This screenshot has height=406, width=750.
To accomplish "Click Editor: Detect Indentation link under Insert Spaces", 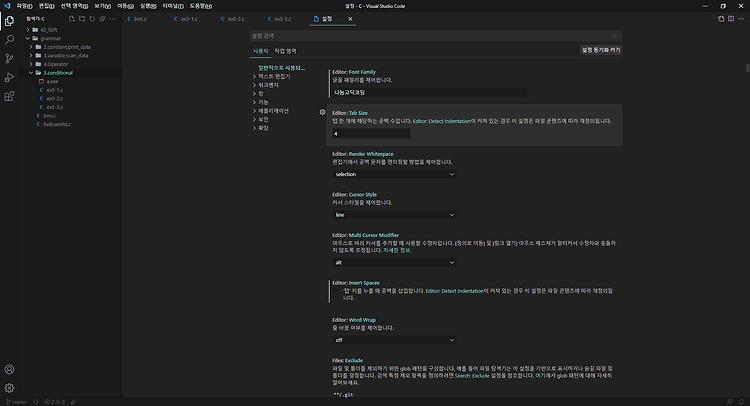I will click(454, 291).
